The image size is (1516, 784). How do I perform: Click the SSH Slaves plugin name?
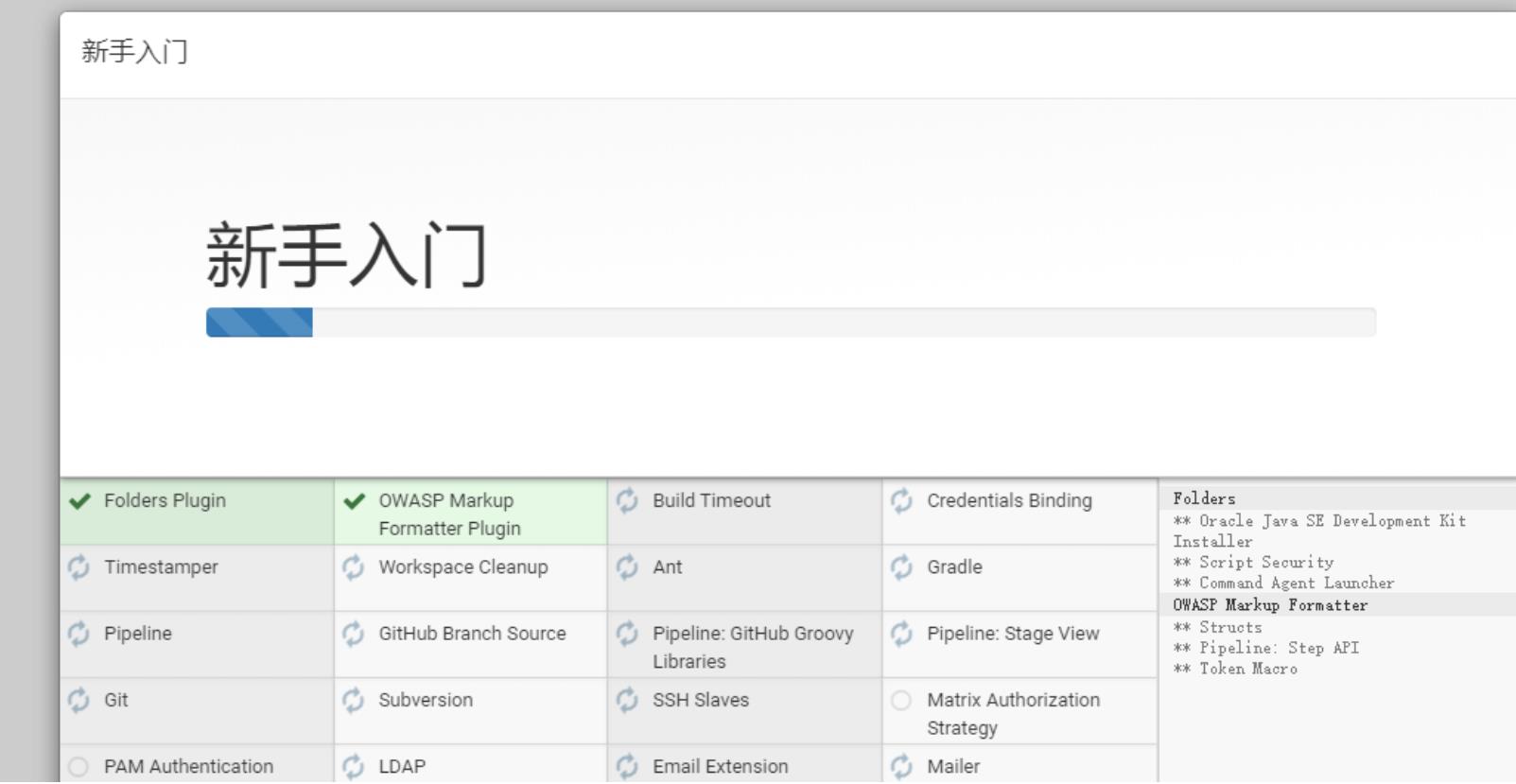[x=701, y=700]
